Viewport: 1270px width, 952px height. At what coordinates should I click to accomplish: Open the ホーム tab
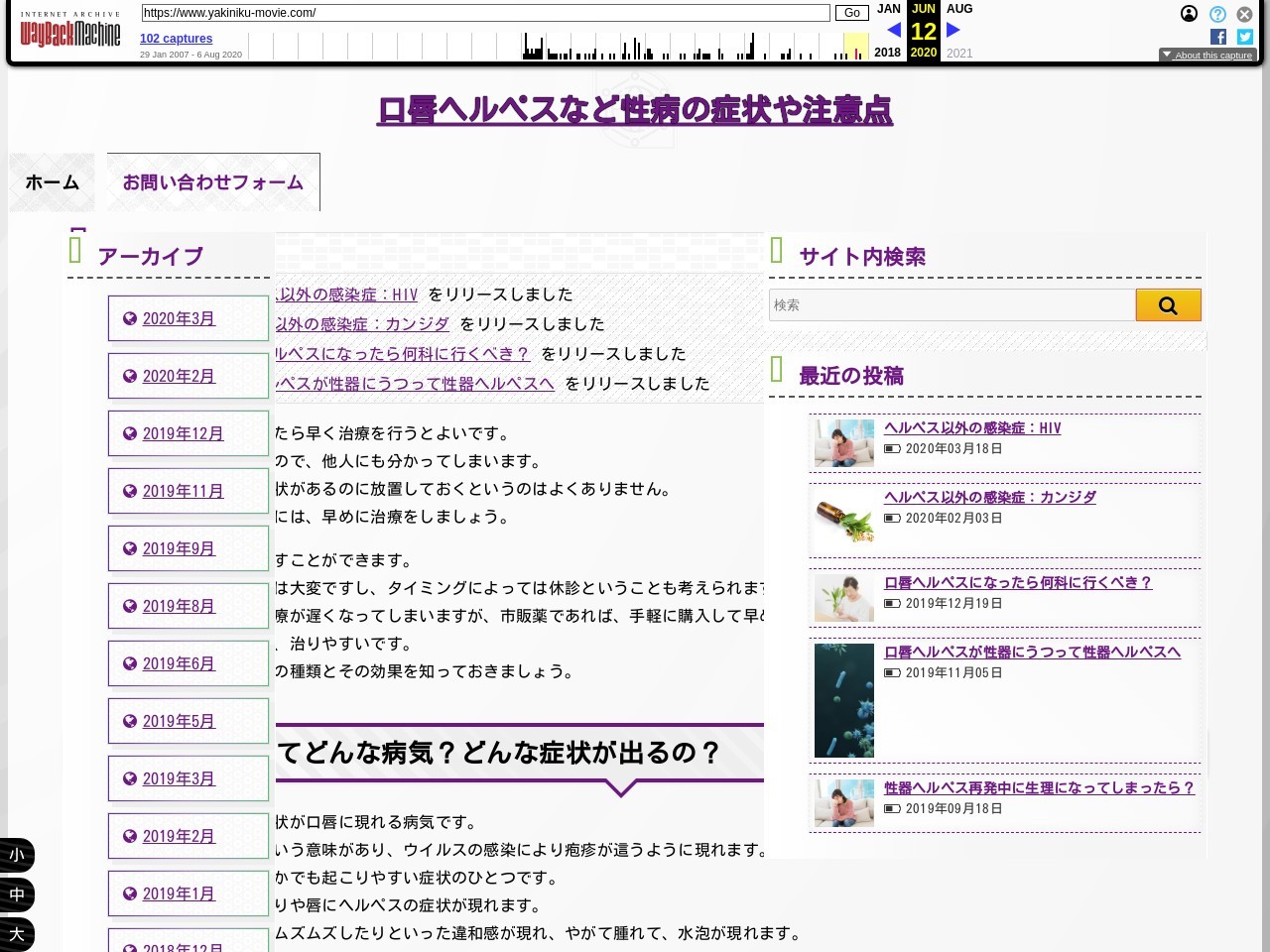click(x=52, y=182)
